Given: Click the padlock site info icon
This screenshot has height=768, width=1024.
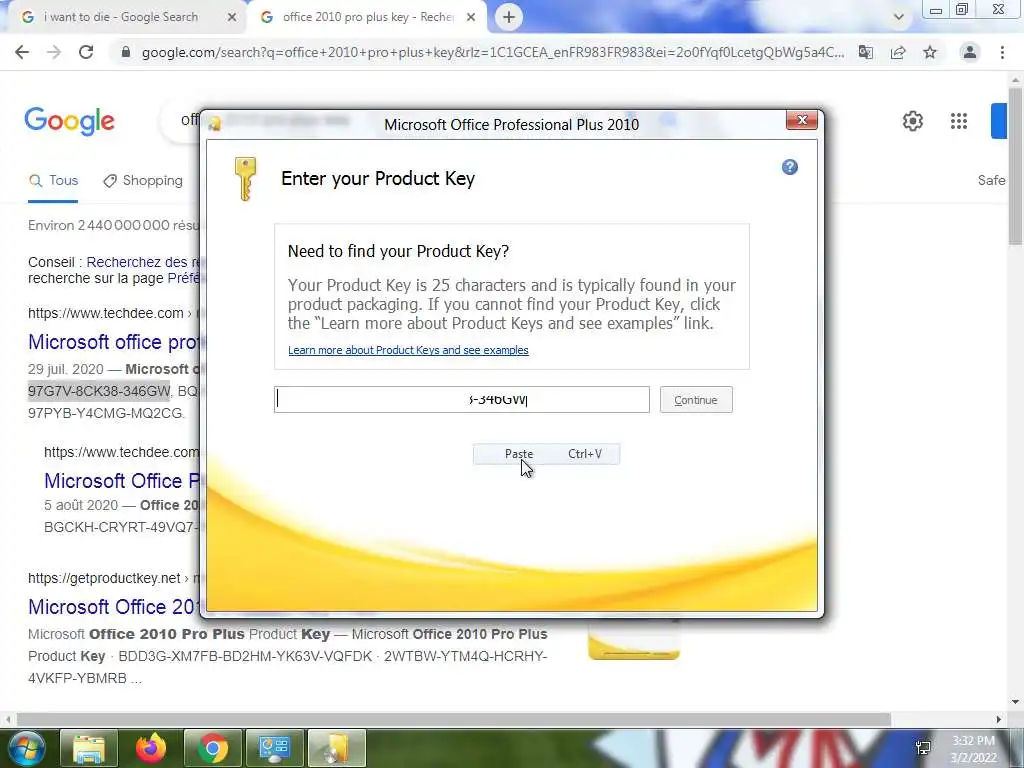Looking at the screenshot, I should [126, 52].
